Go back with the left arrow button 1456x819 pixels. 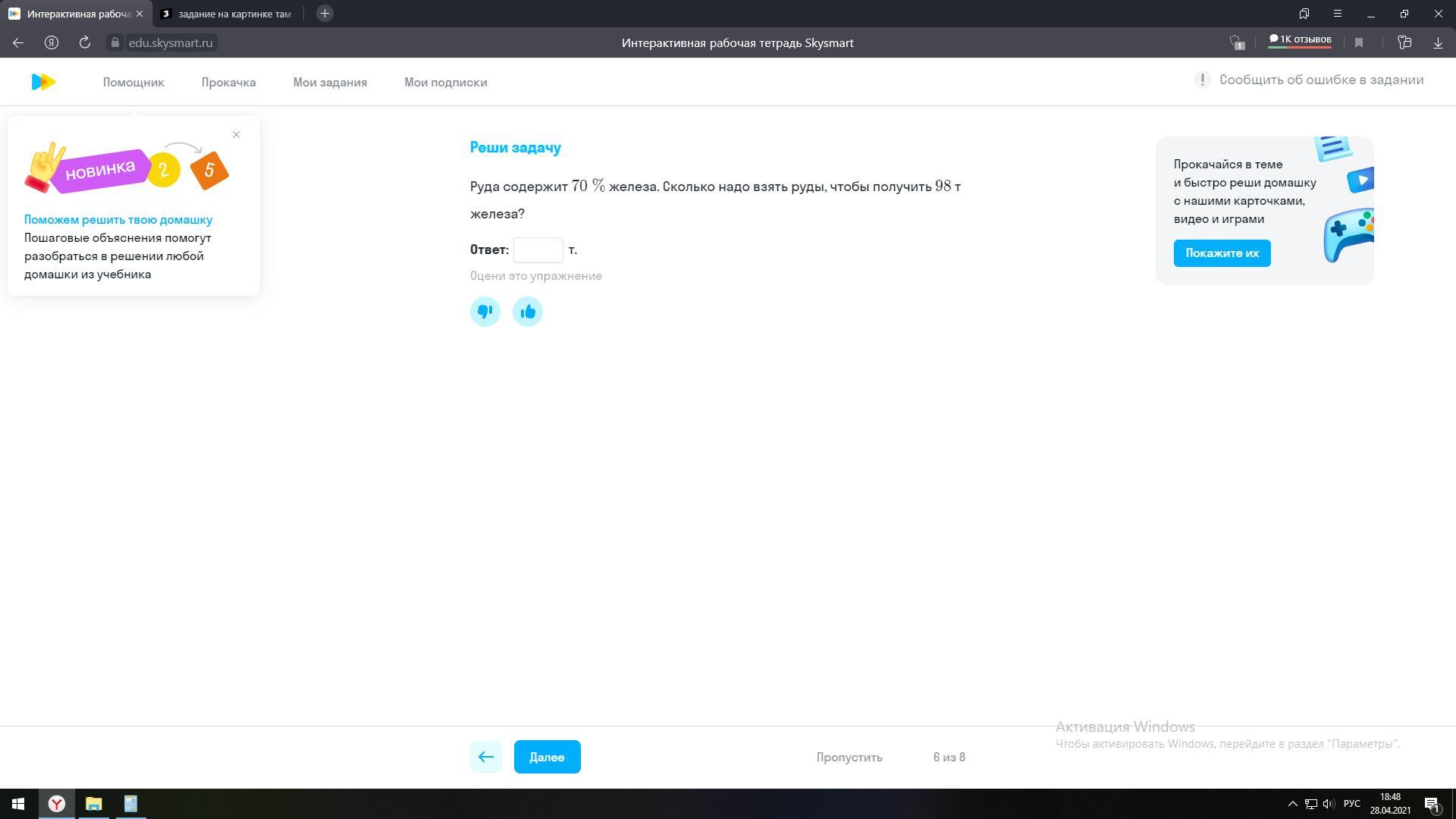[486, 757]
